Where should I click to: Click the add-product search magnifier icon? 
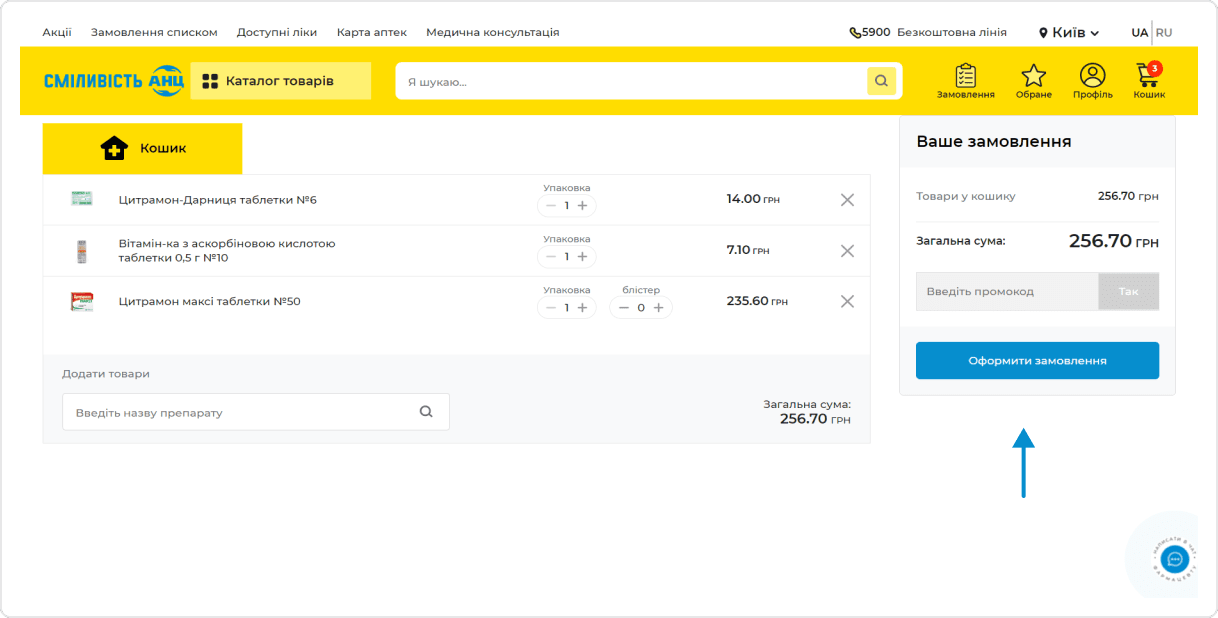pos(426,411)
